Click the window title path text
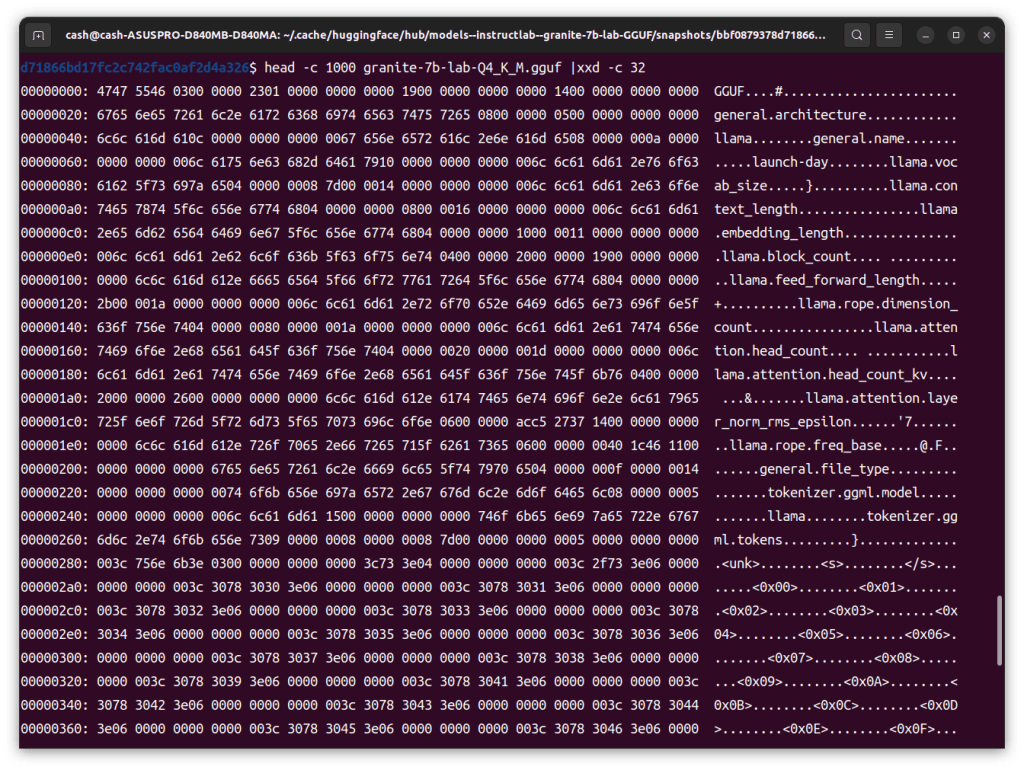The height and width of the screenshot is (770, 1024). tap(445, 35)
